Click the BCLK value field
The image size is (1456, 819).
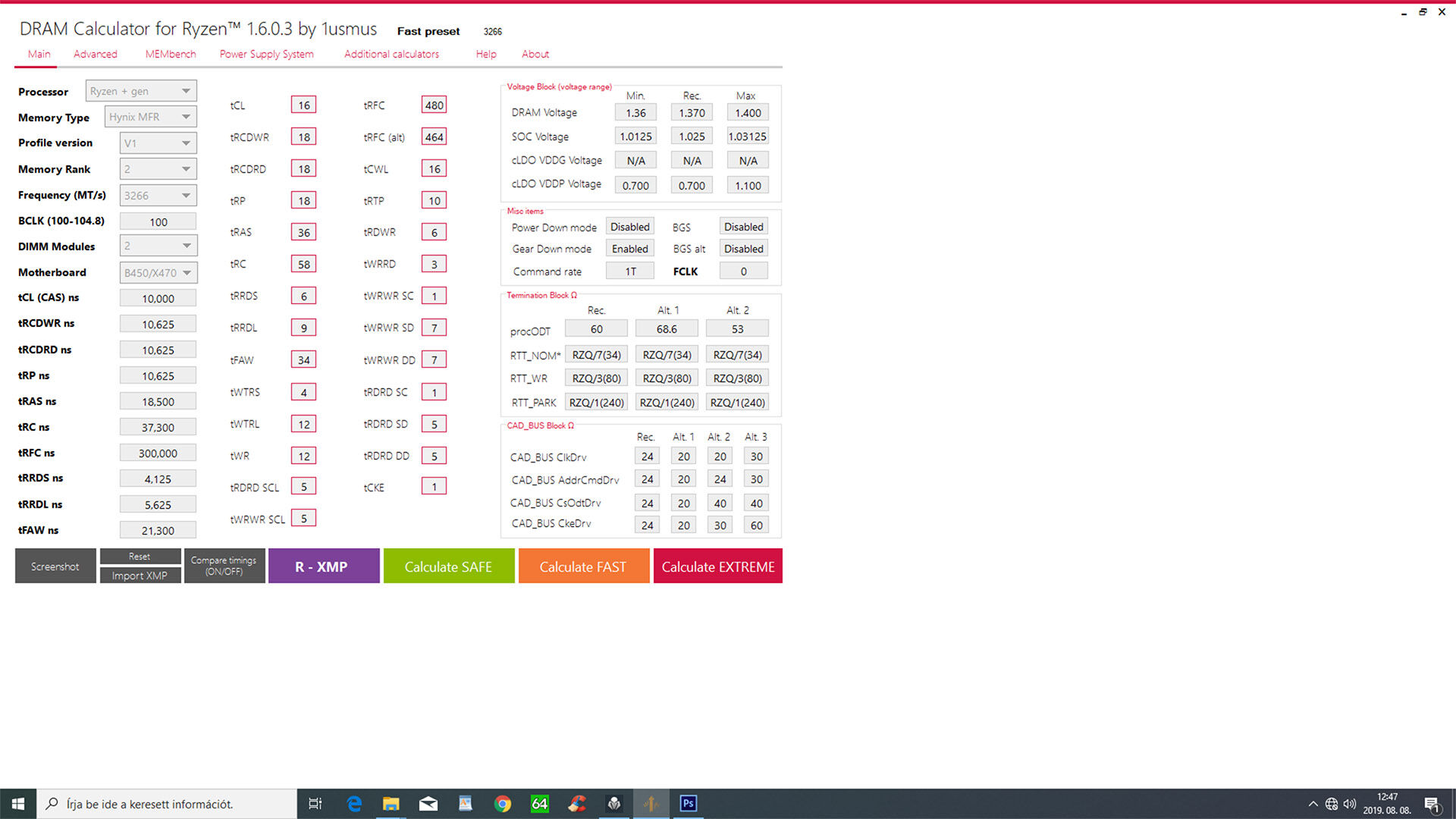(158, 221)
